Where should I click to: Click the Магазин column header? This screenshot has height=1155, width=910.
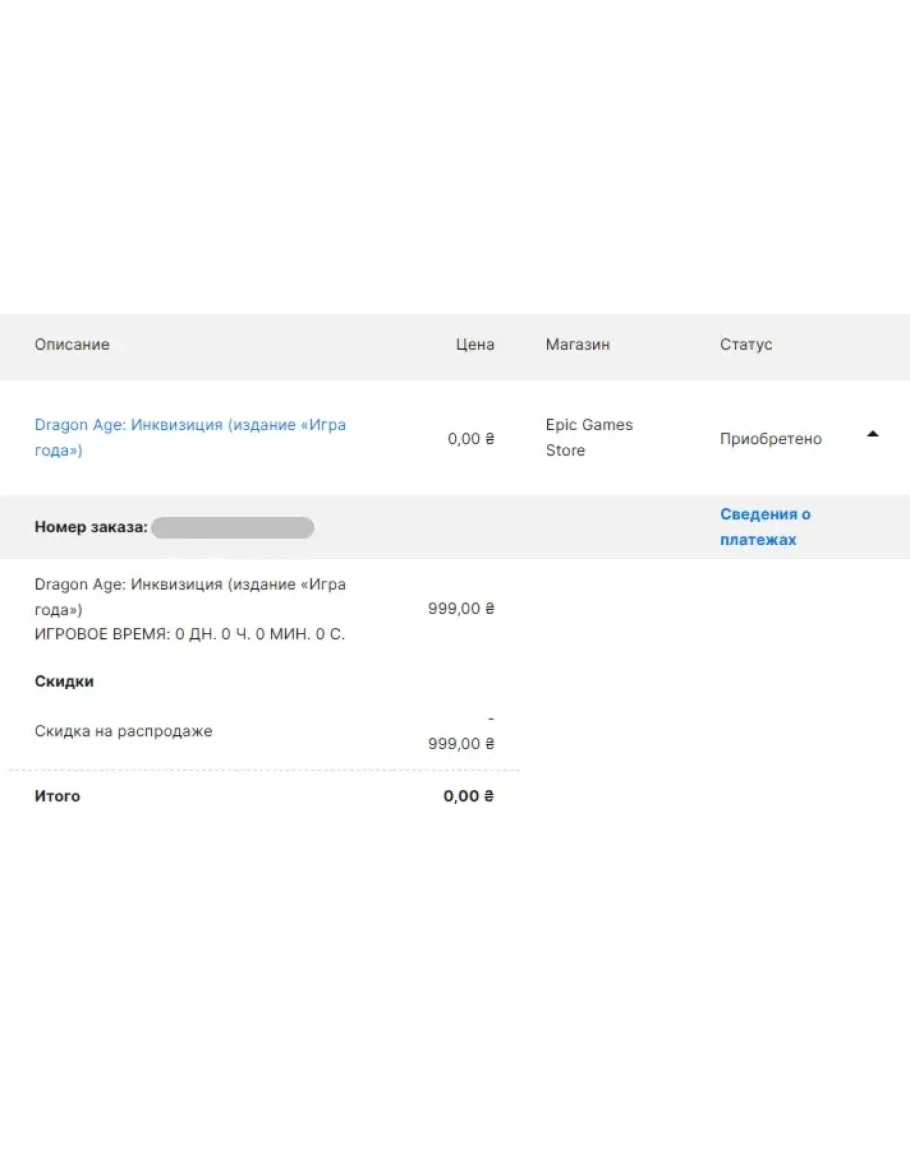pos(577,344)
